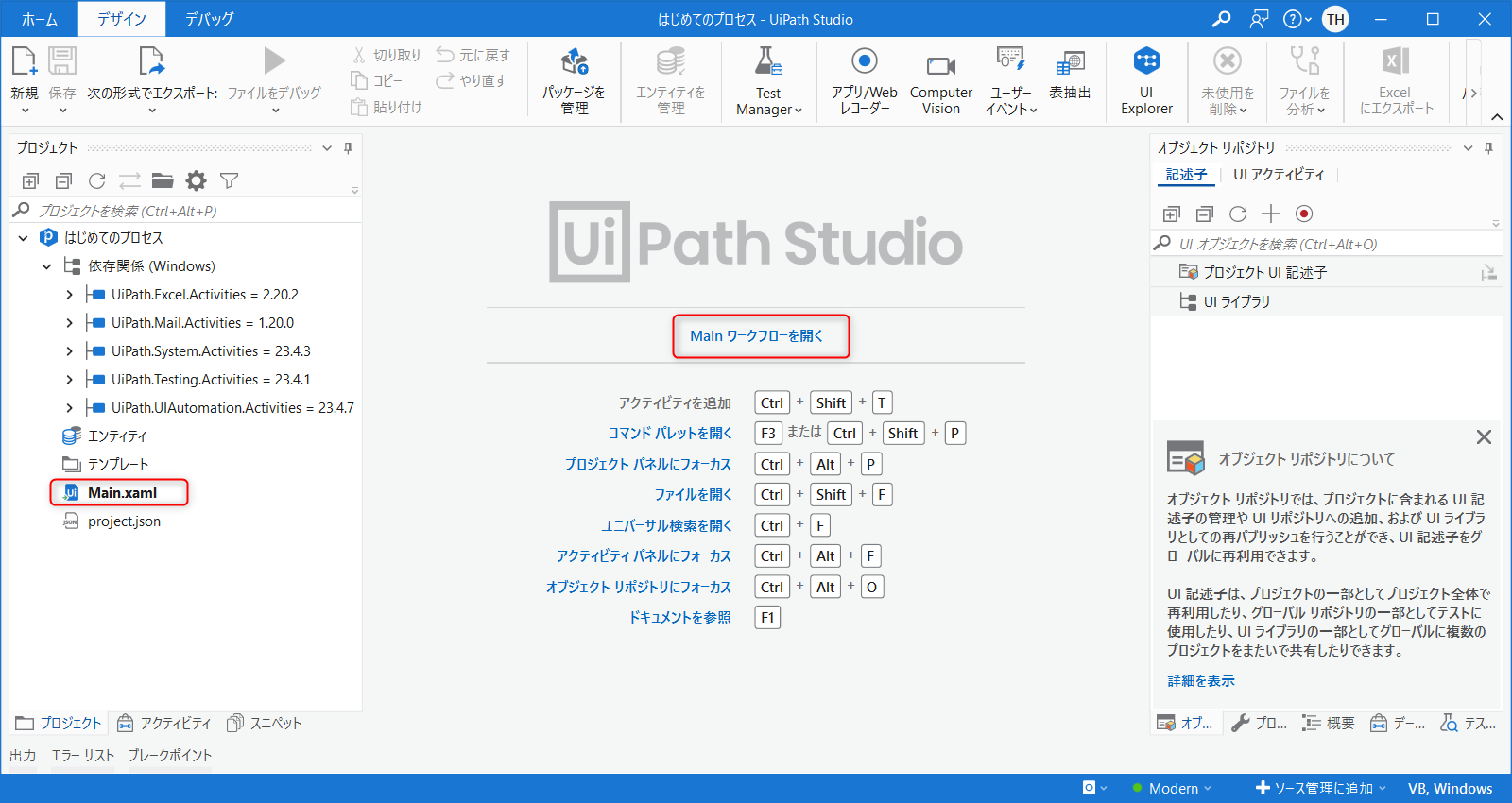
Task: Open Computer Vision recording tool
Action: coord(941,81)
